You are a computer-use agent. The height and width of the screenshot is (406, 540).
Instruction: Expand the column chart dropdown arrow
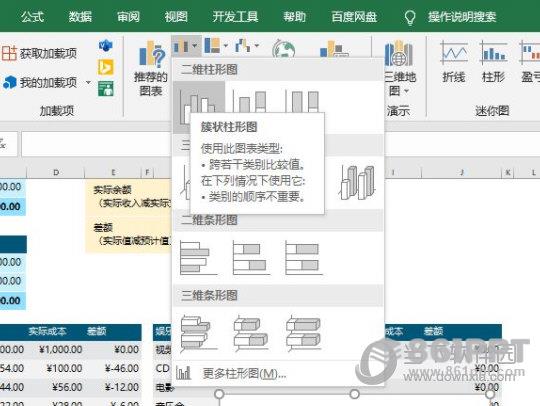coord(195,45)
